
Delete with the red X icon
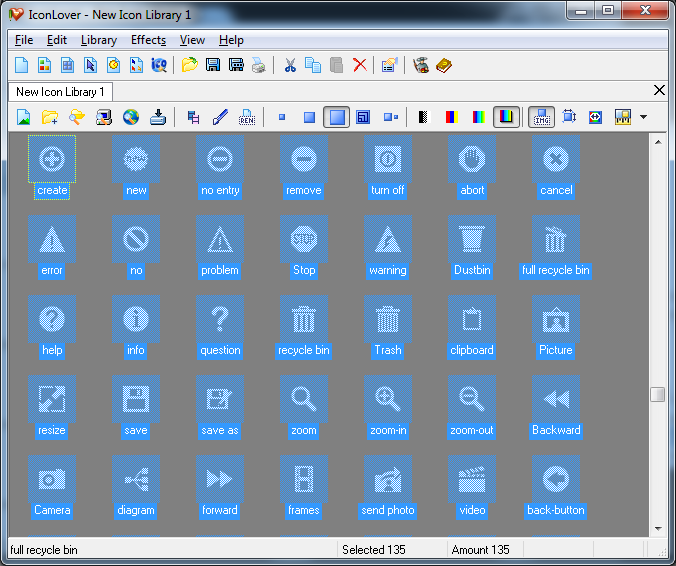coord(360,65)
